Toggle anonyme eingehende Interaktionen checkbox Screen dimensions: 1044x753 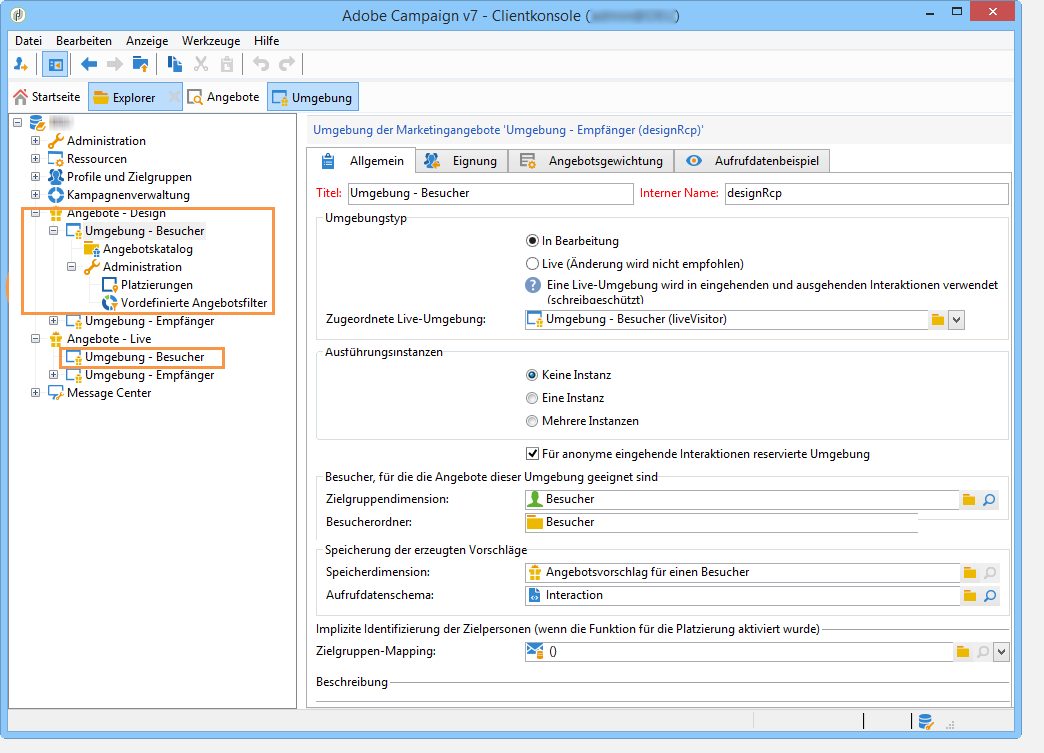pos(532,454)
